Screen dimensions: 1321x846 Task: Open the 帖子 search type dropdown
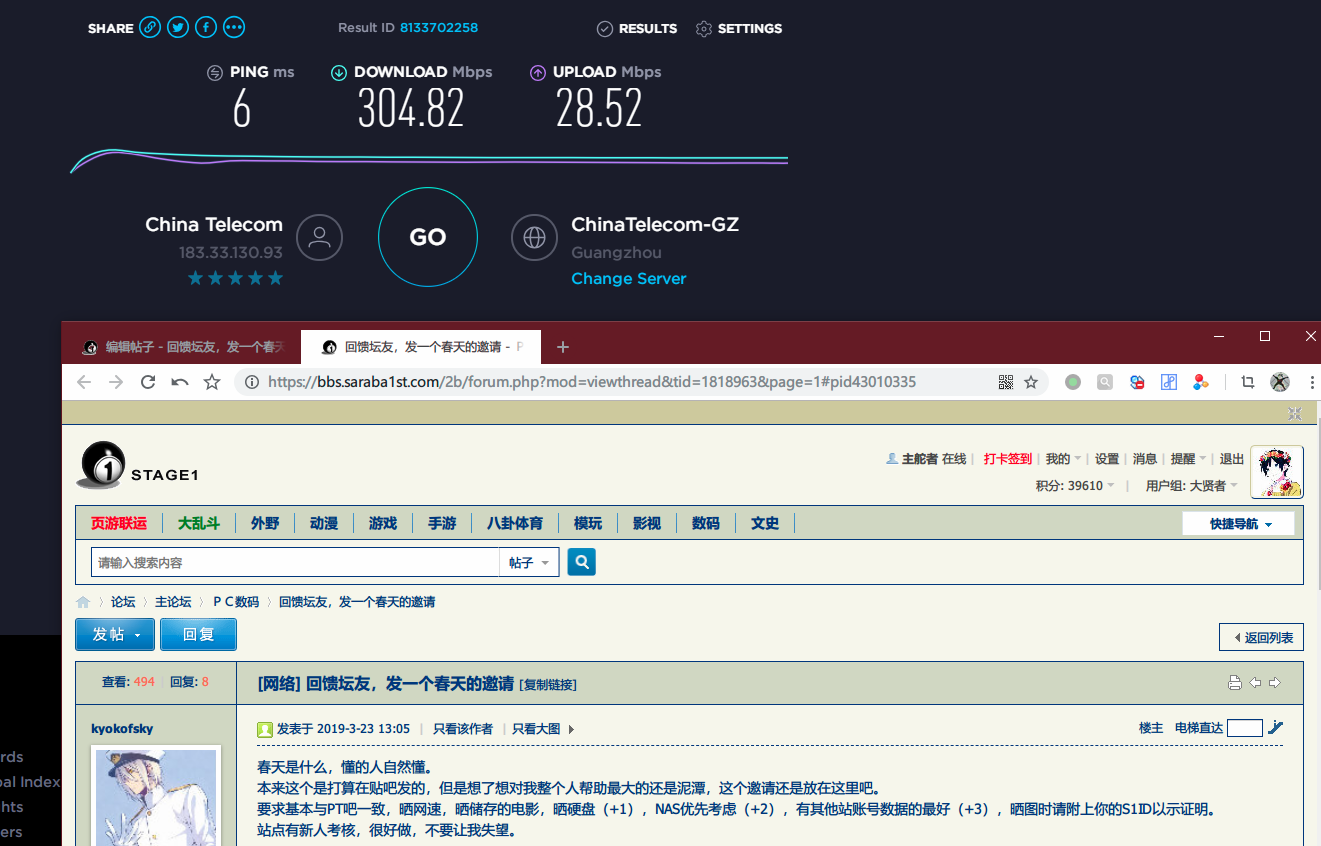pyautogui.click(x=529, y=563)
